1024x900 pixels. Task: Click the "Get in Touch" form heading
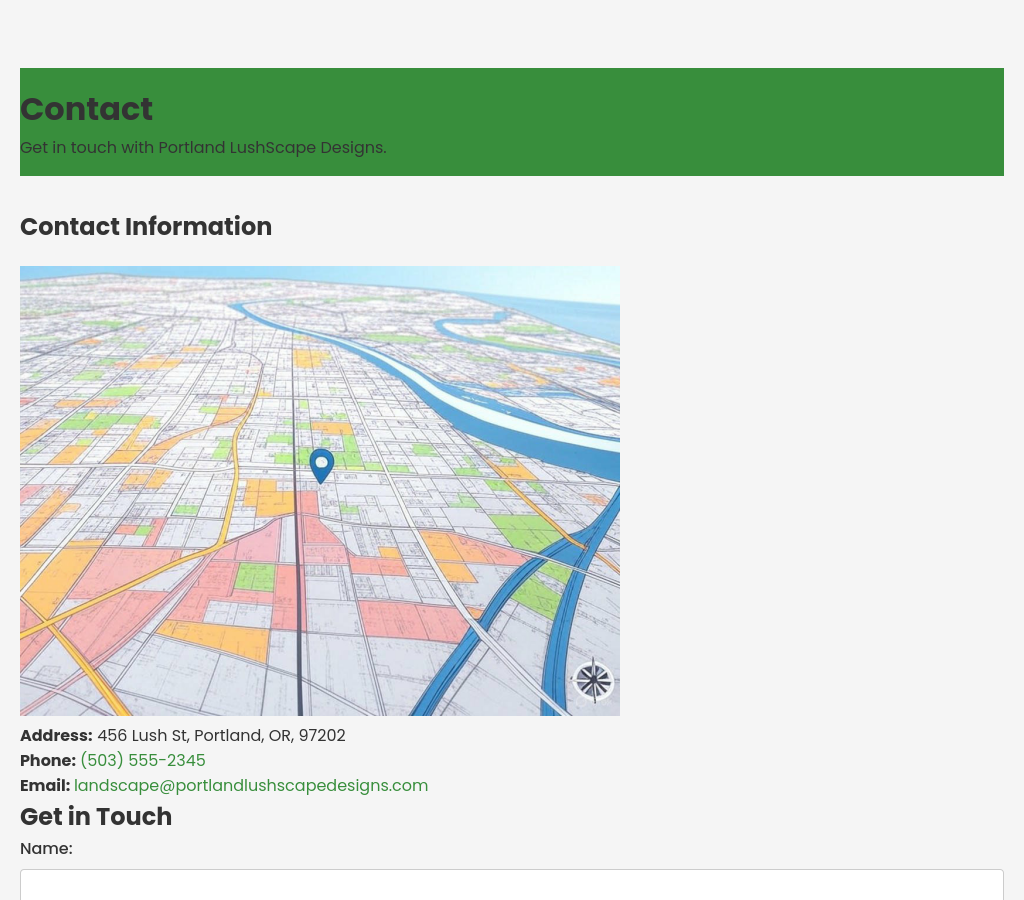click(x=96, y=817)
